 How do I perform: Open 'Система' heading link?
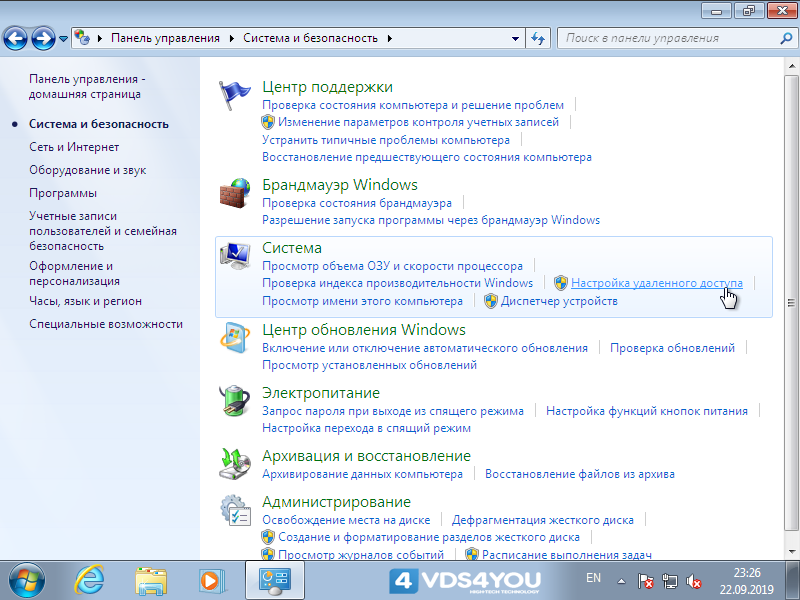tap(292, 248)
